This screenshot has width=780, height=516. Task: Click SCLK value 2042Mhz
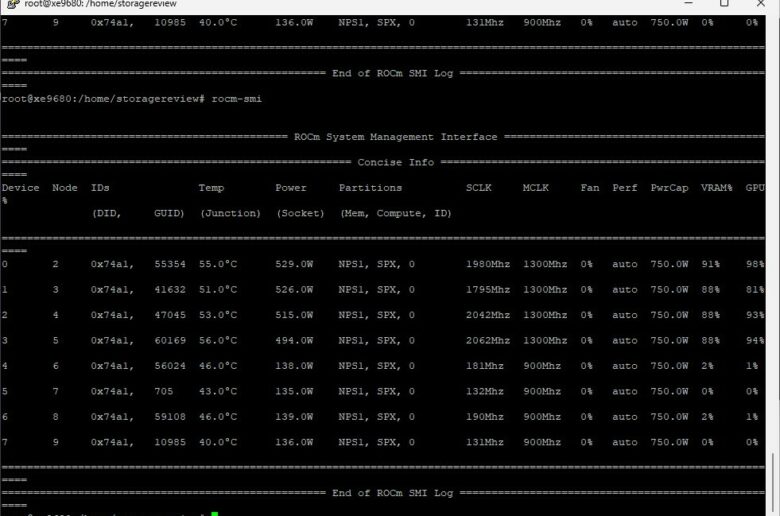pyautogui.click(x=488, y=315)
